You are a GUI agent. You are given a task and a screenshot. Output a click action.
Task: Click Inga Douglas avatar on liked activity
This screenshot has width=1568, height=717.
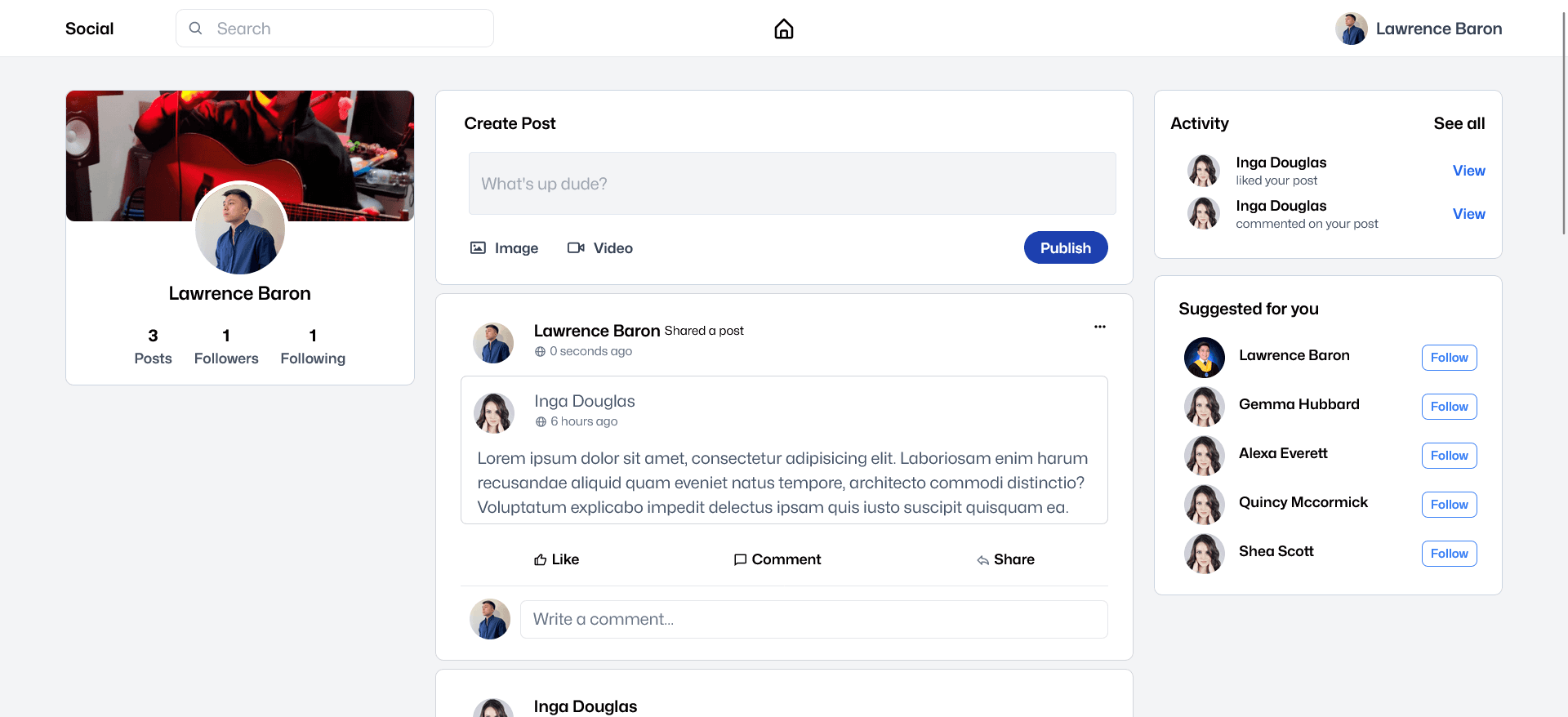1204,171
